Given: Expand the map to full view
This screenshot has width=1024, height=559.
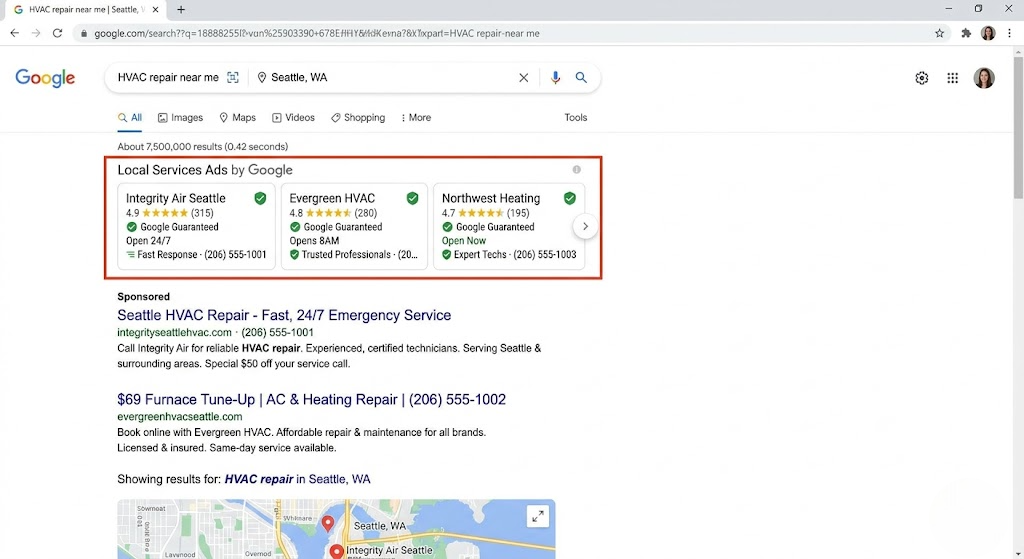Looking at the screenshot, I should (537, 517).
